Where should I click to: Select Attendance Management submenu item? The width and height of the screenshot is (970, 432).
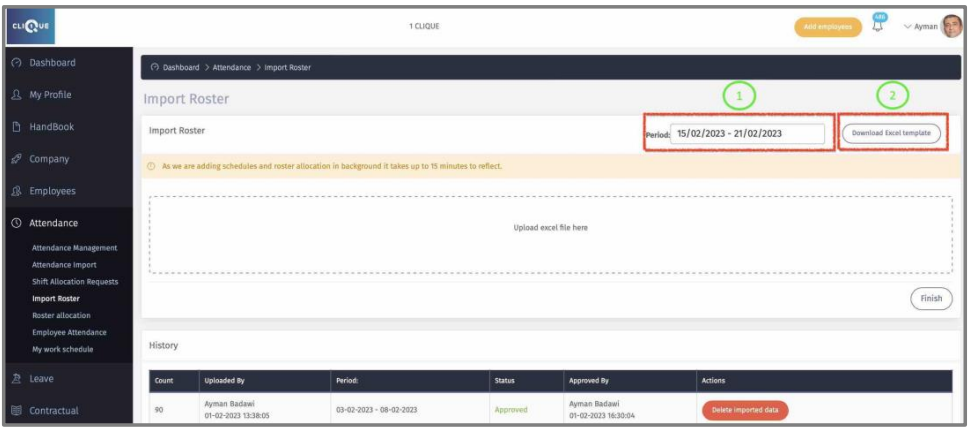(74, 248)
